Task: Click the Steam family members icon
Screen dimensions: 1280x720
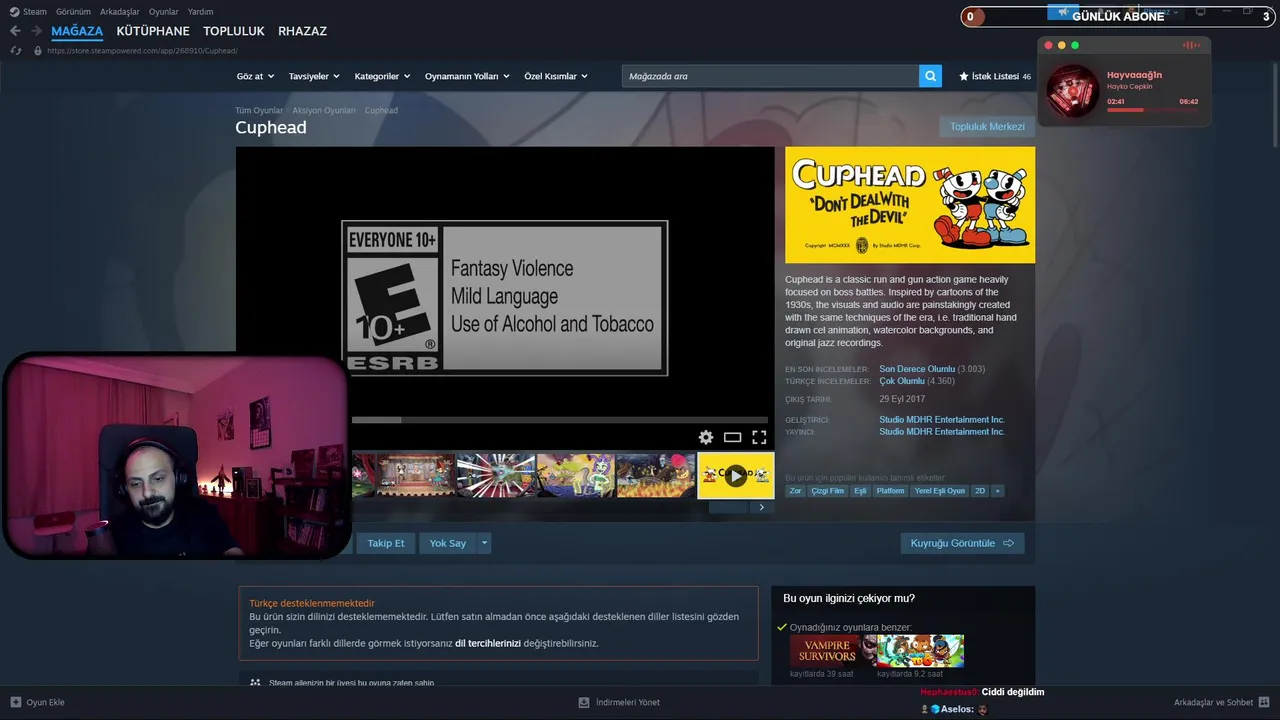Action: (255, 682)
